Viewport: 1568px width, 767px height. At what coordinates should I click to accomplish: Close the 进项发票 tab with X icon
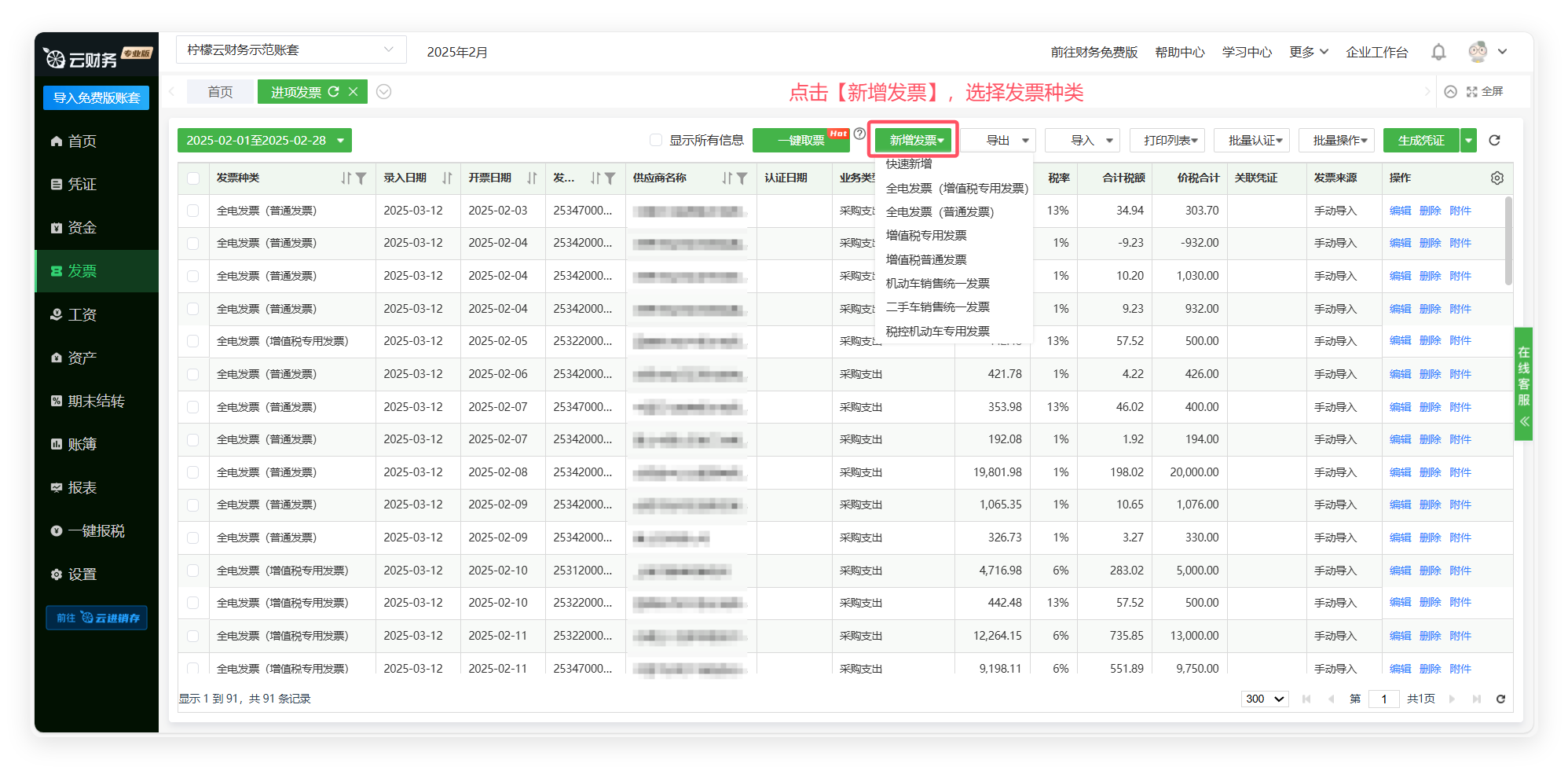[354, 92]
